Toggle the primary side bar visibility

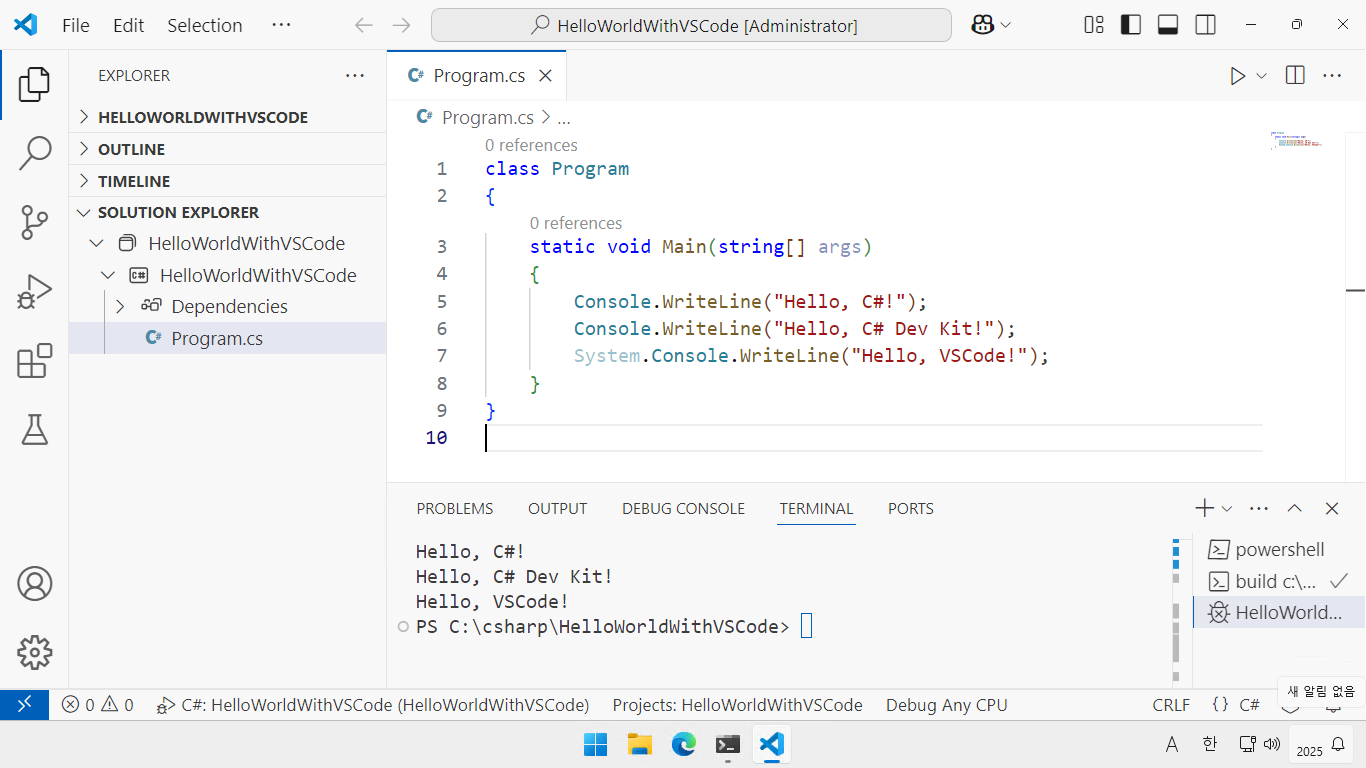(x=1130, y=24)
